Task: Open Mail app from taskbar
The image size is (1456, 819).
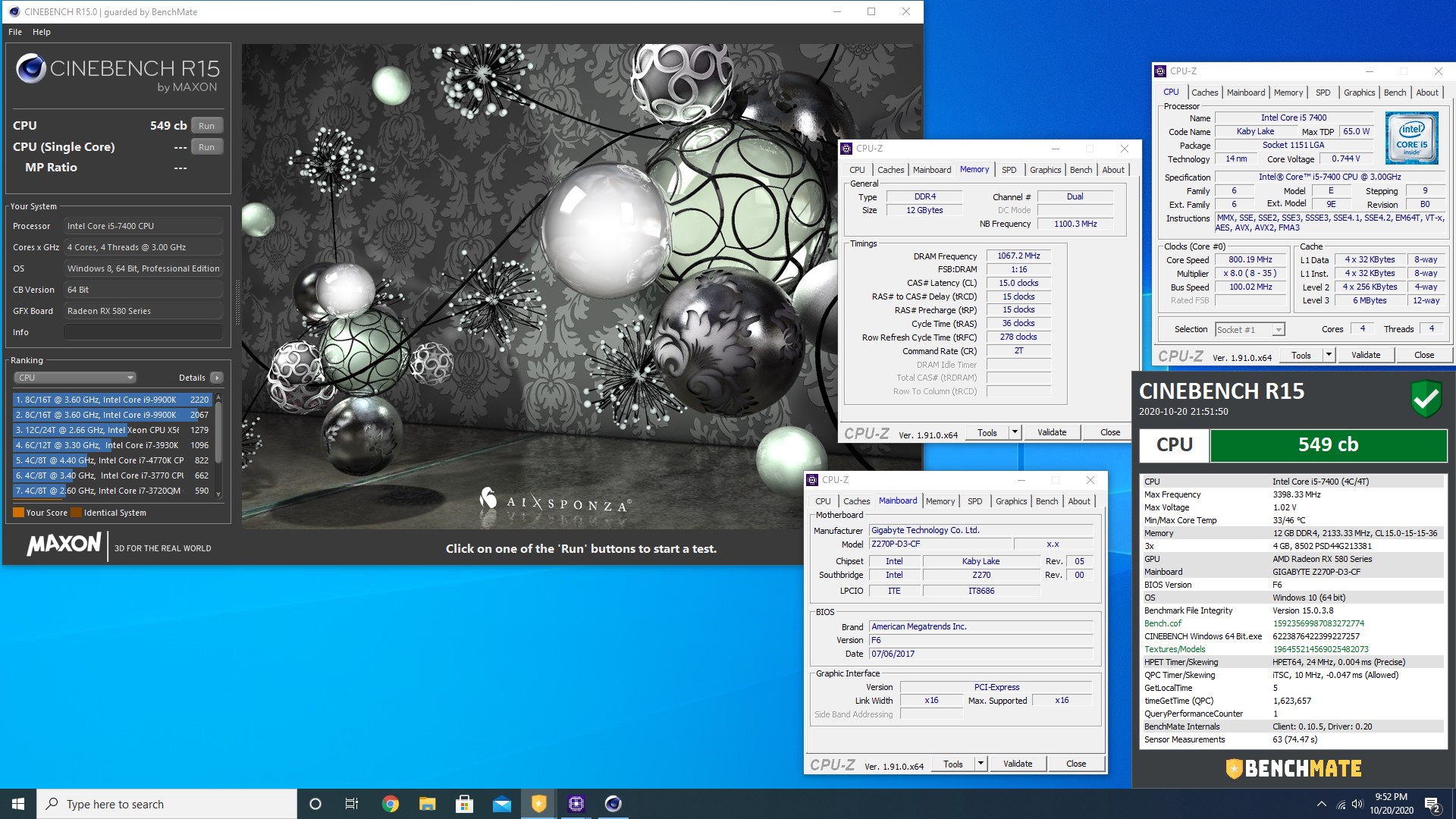Action: [x=502, y=804]
